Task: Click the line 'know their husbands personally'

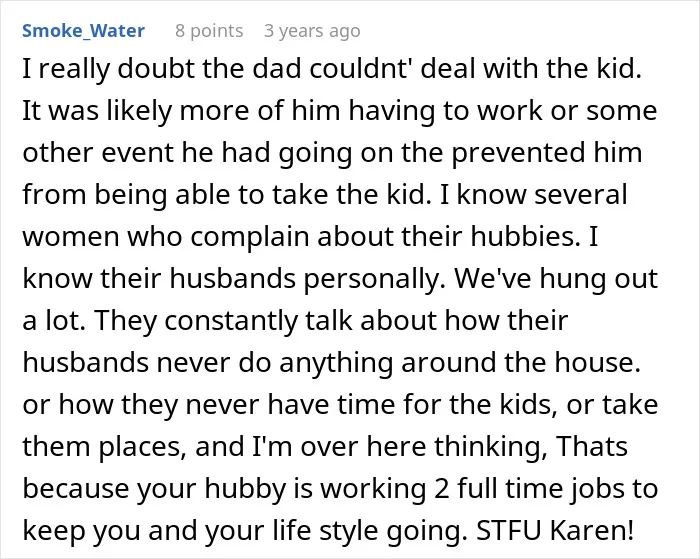Action: coord(340,278)
